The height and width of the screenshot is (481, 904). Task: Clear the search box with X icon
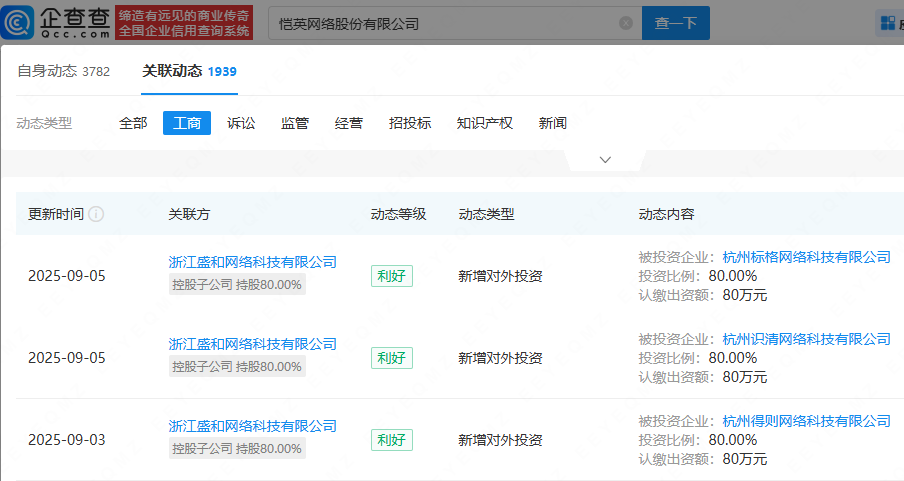click(626, 23)
